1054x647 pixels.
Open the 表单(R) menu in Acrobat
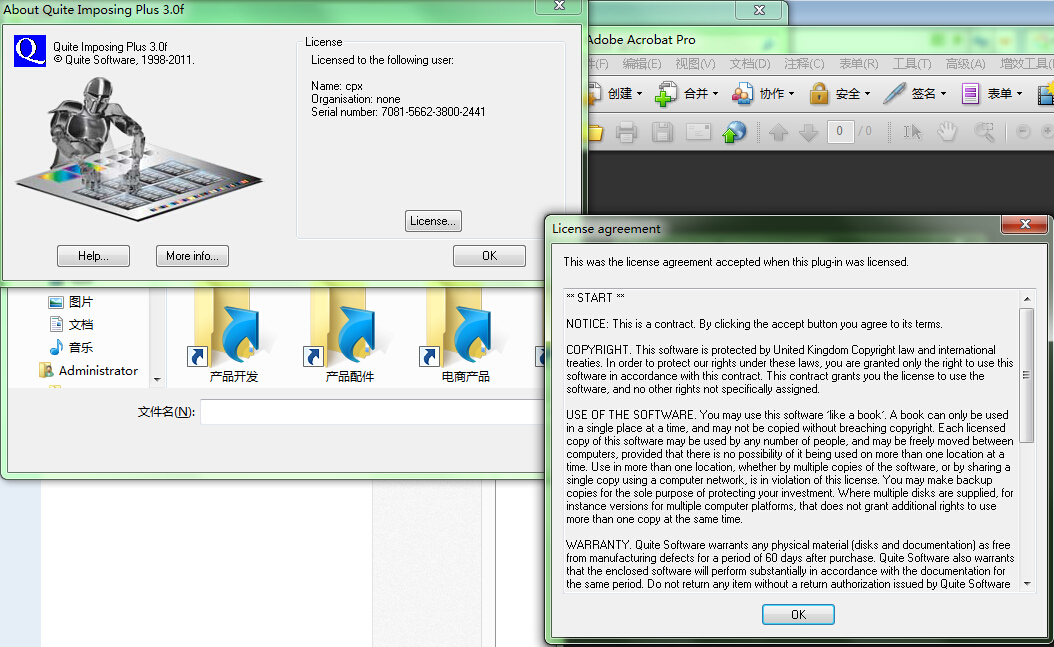[858, 64]
